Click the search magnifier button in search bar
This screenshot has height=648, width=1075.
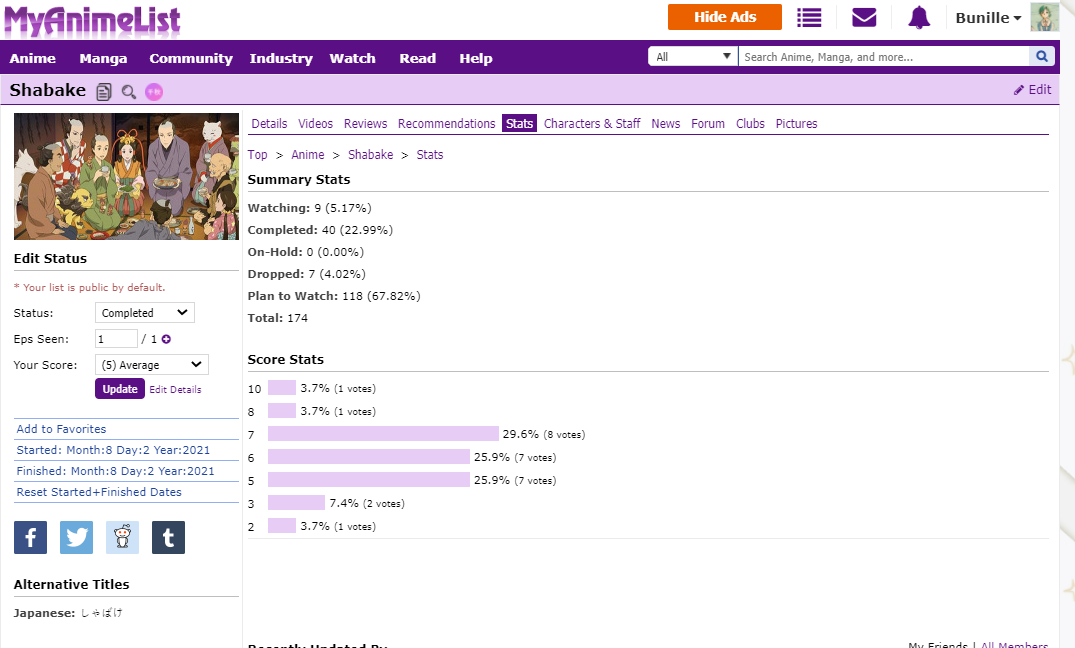click(x=1042, y=57)
